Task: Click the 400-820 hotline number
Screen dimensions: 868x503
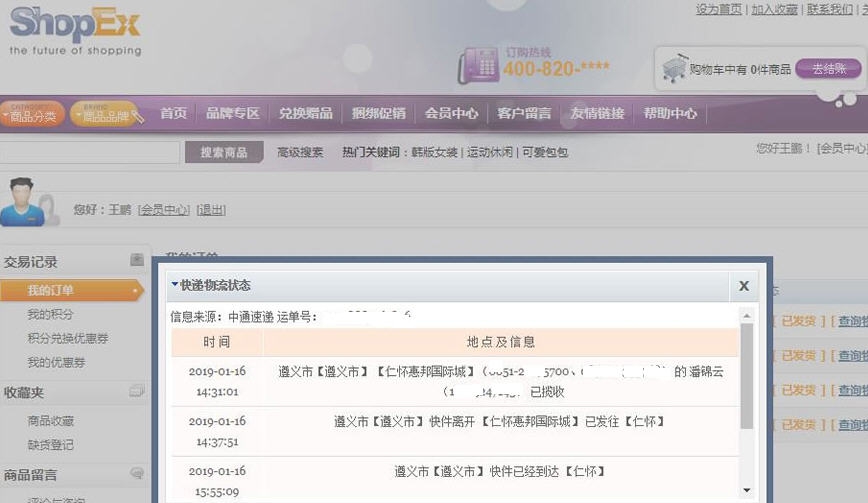Action: 556,69
